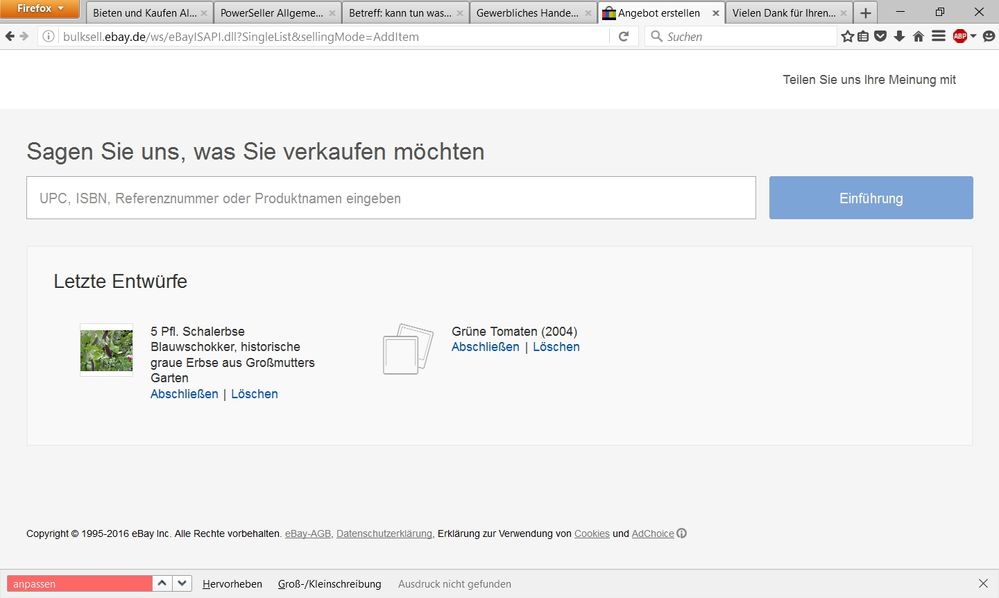Image resolution: width=999 pixels, height=598 pixels.
Task: Open the bookmarks list icon
Action: point(863,37)
